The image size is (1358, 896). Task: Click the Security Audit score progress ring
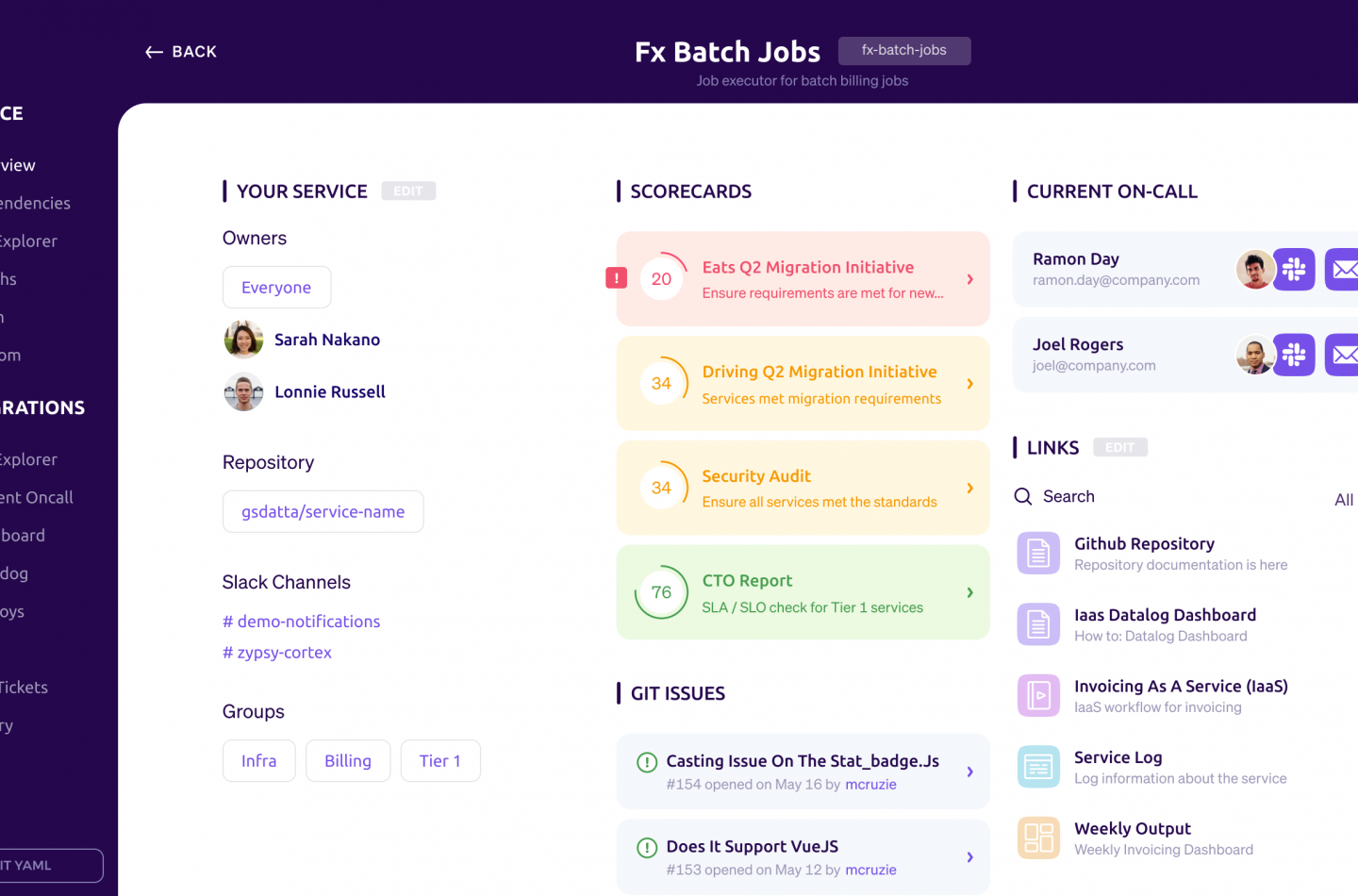point(662,488)
